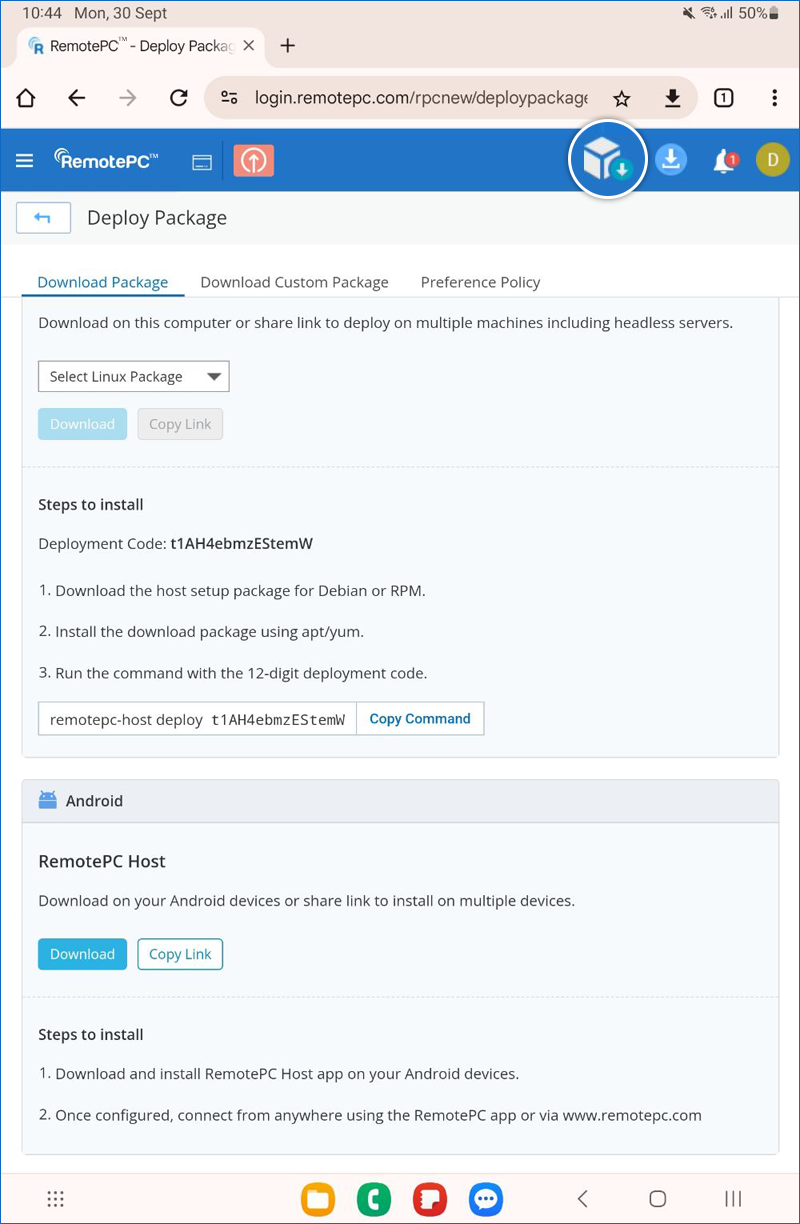Click Copy Command button

coord(420,719)
